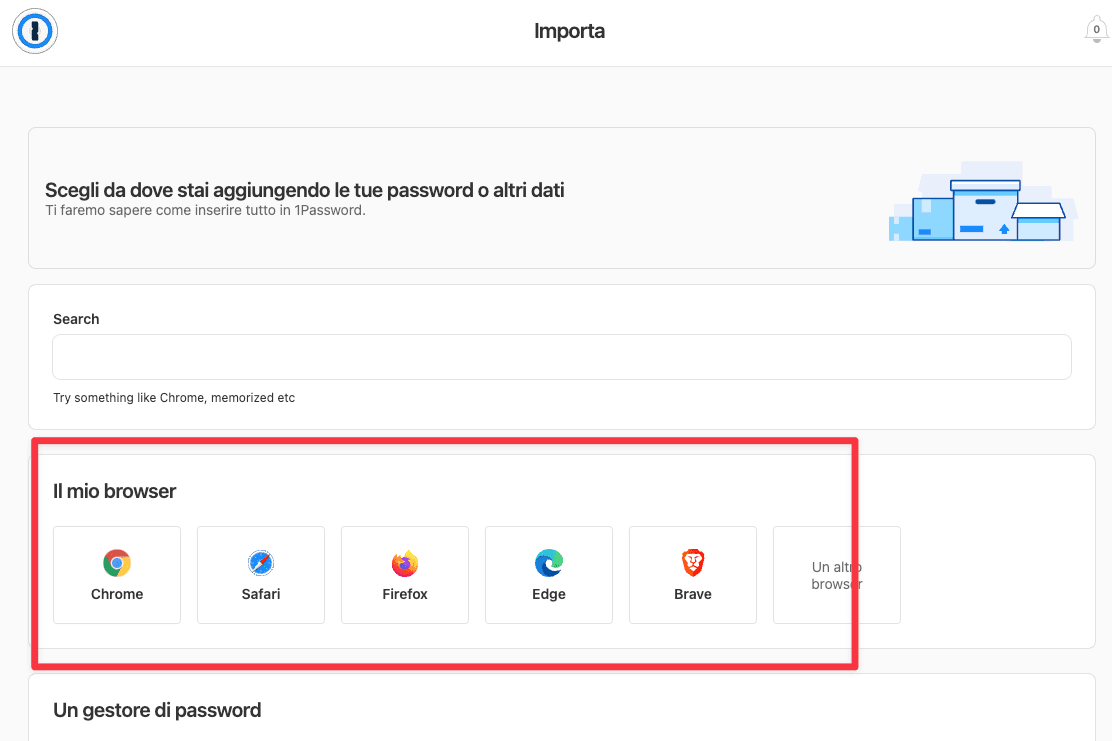Click the Un gestore di password heading

click(x=157, y=710)
